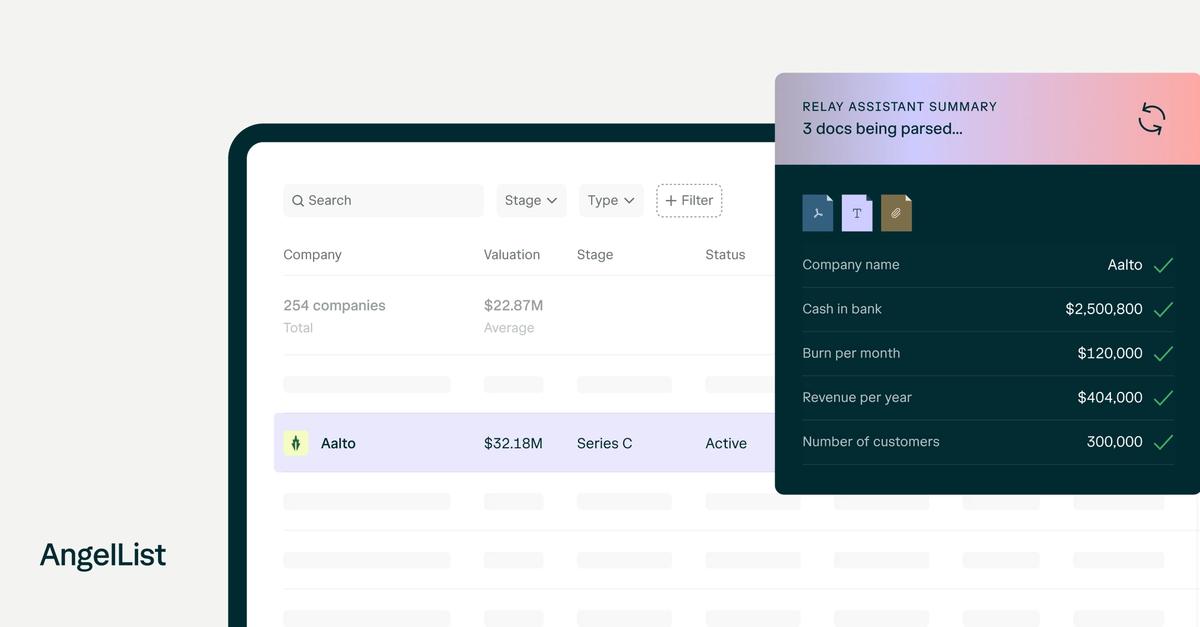
Task: Sort by the Stage column header
Action: coord(595,255)
